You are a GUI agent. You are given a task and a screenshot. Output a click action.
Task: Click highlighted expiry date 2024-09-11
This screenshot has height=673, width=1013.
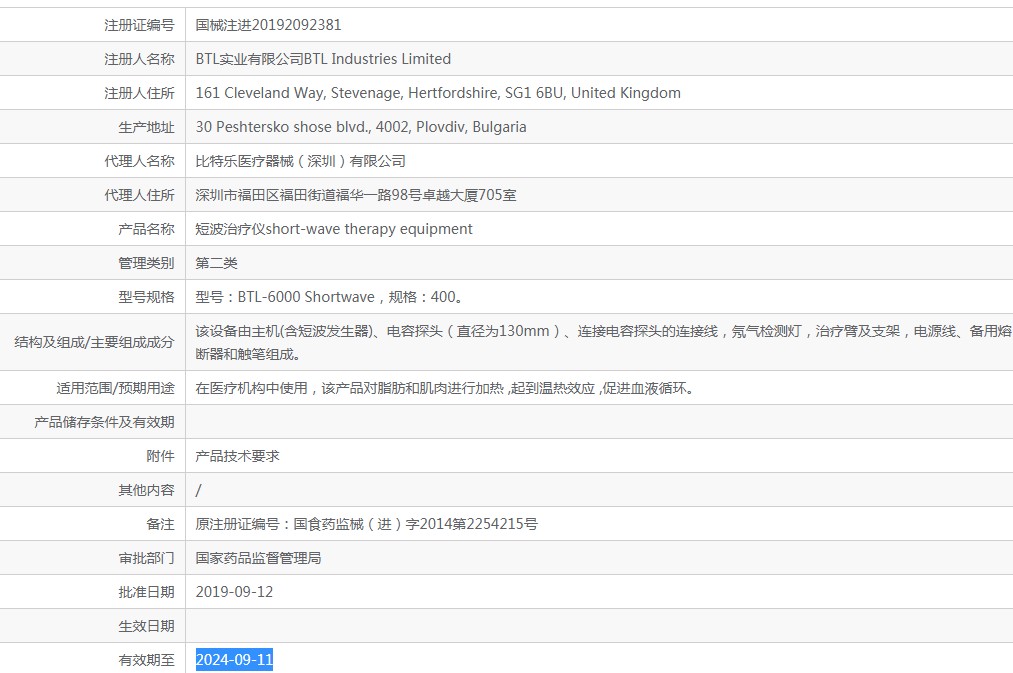click(235, 659)
